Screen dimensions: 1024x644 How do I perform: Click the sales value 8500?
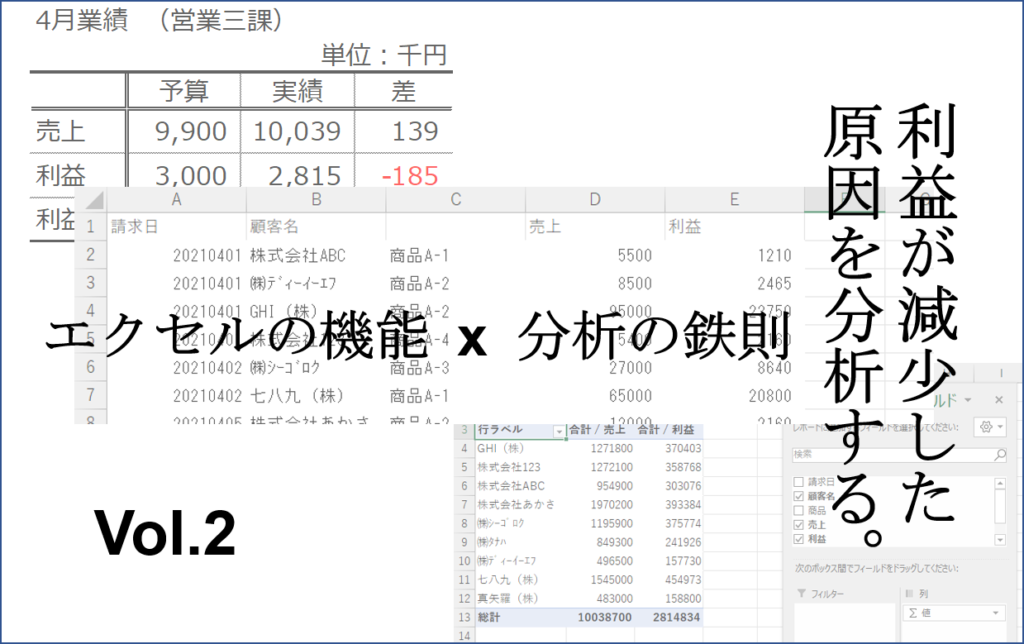tap(635, 283)
